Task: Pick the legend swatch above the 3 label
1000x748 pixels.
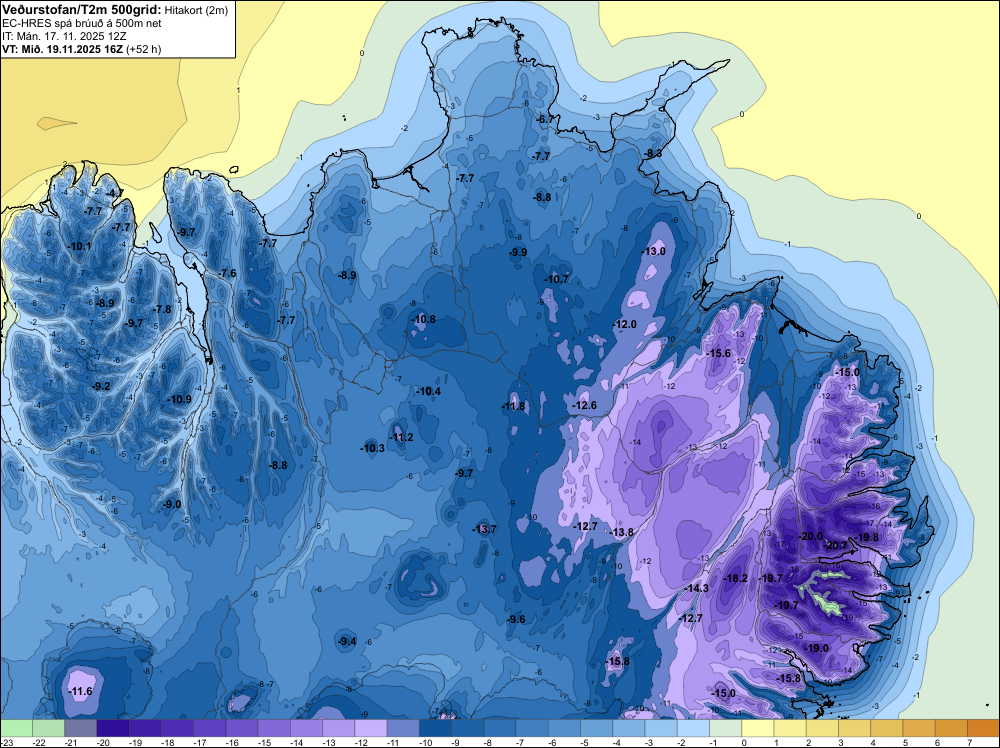Action: (855, 728)
